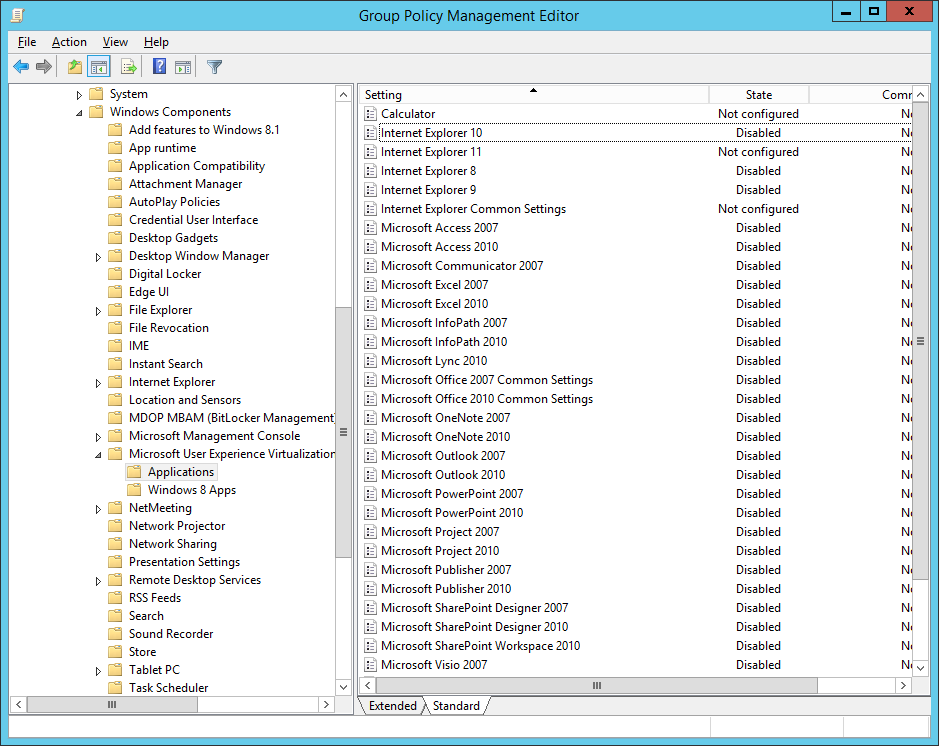Screen dimensions: 939x746
Task: Select Task Scheduler in the tree
Action: [168, 687]
